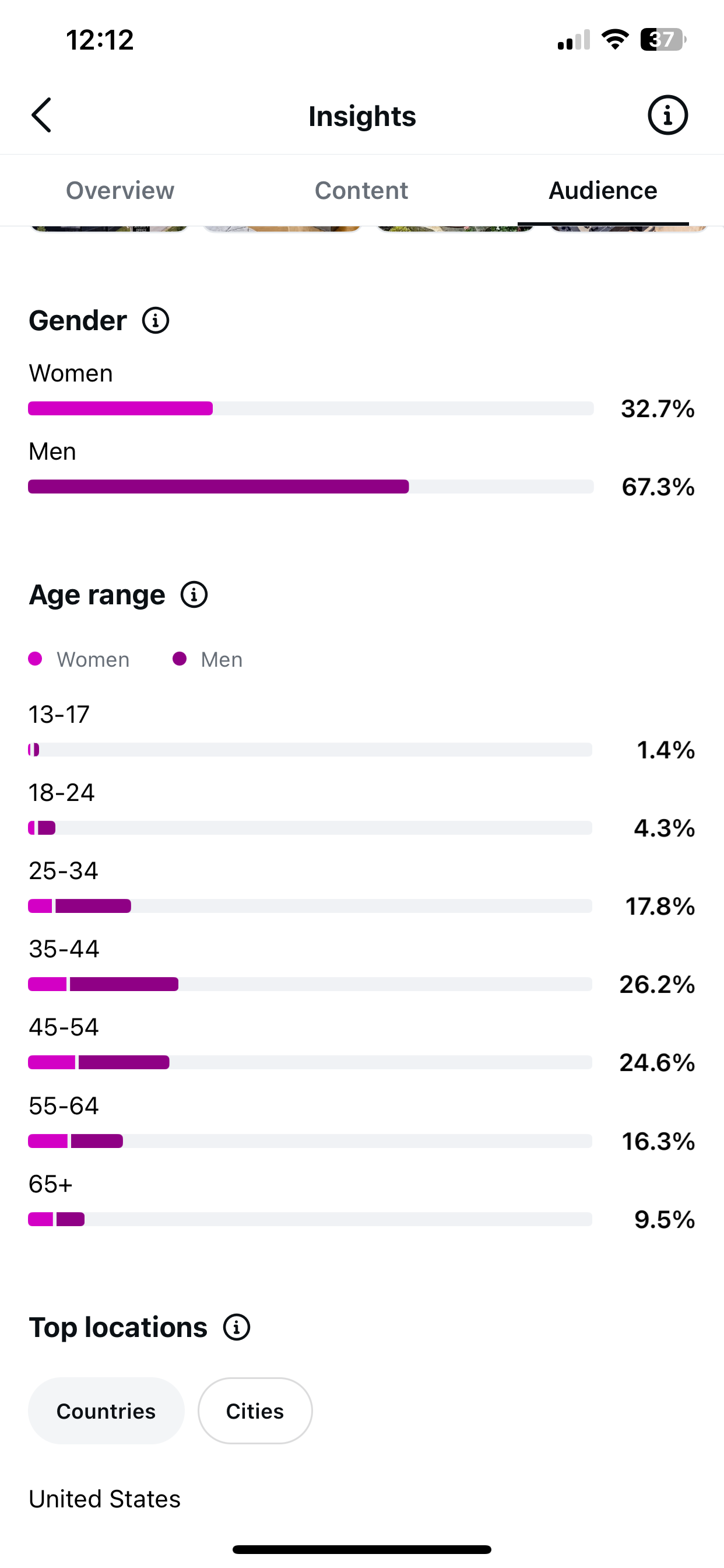724x1568 pixels.
Task: Tap the info icon beside Age range
Action: pyautogui.click(x=194, y=594)
